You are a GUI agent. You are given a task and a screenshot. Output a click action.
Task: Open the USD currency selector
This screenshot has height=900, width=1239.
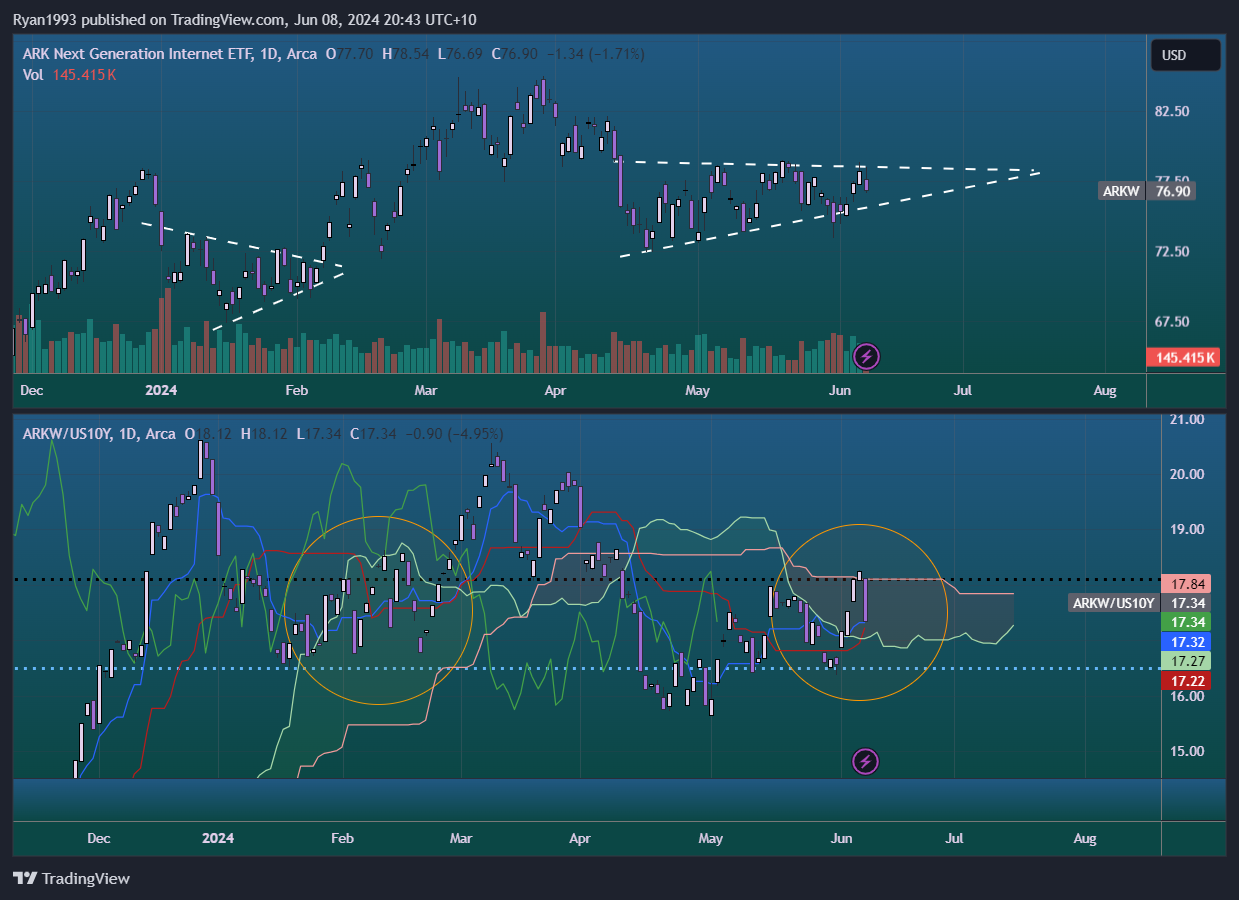pyautogui.click(x=1186, y=55)
